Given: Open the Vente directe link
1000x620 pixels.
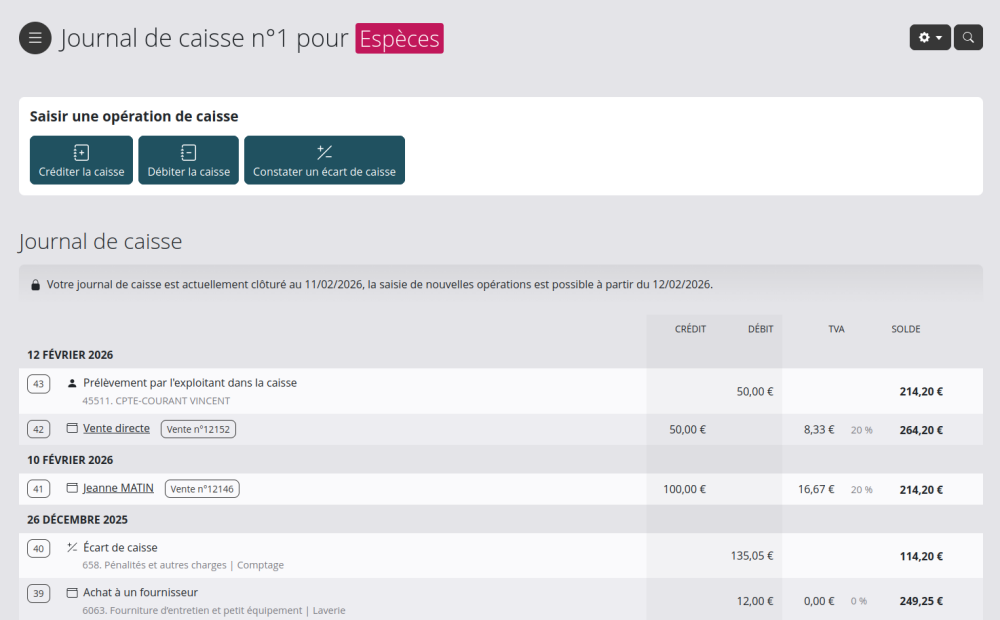Looking at the screenshot, I should 116,429.
